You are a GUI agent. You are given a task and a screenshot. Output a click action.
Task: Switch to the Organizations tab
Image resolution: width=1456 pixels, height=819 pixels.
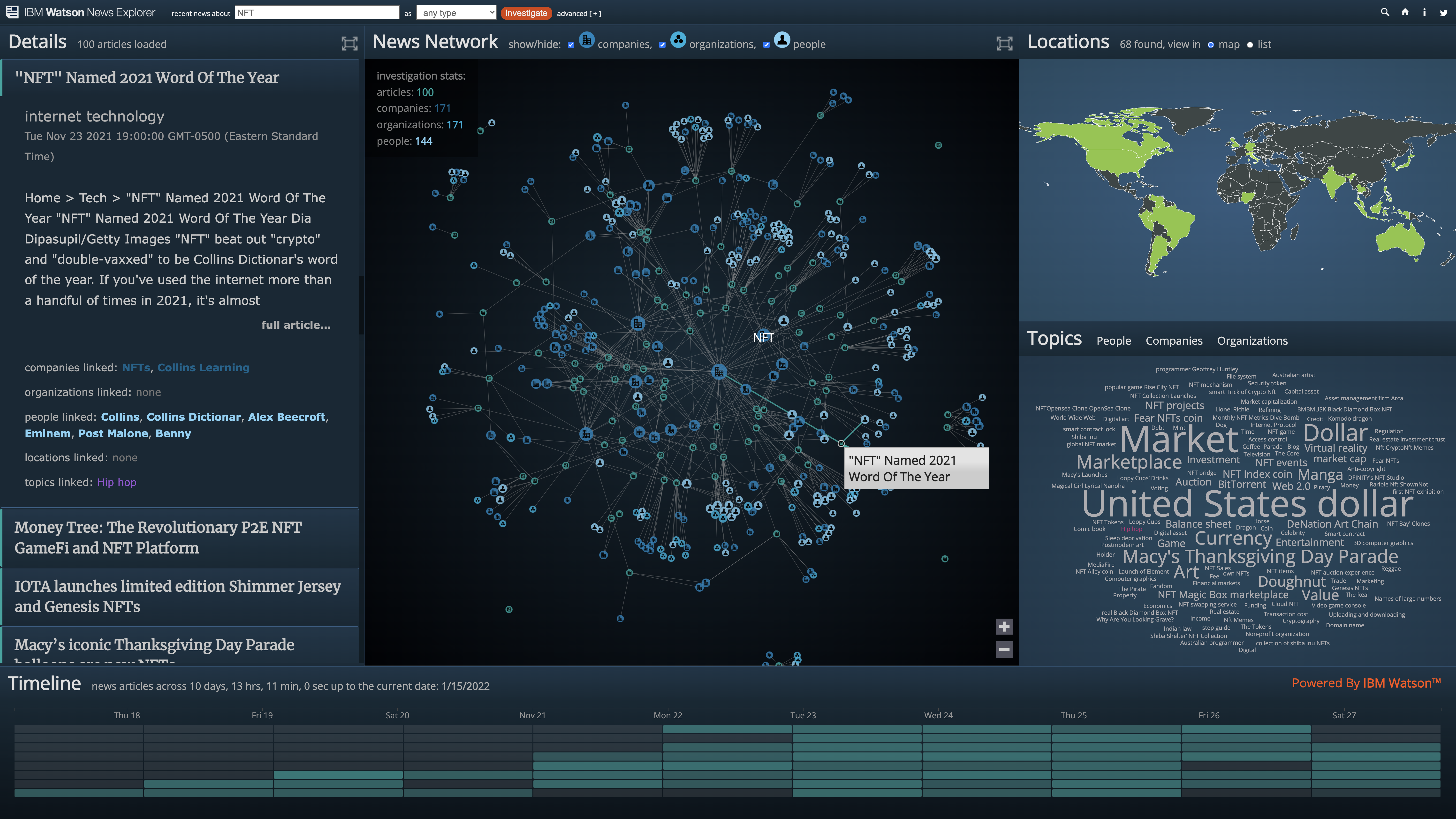[1252, 340]
